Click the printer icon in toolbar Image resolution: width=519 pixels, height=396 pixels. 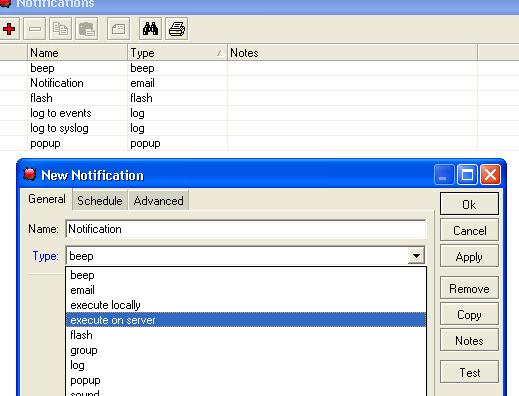click(176, 29)
